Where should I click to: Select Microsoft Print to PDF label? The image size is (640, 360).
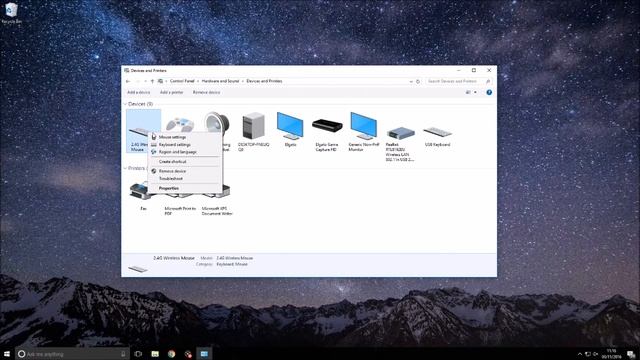(x=180, y=211)
